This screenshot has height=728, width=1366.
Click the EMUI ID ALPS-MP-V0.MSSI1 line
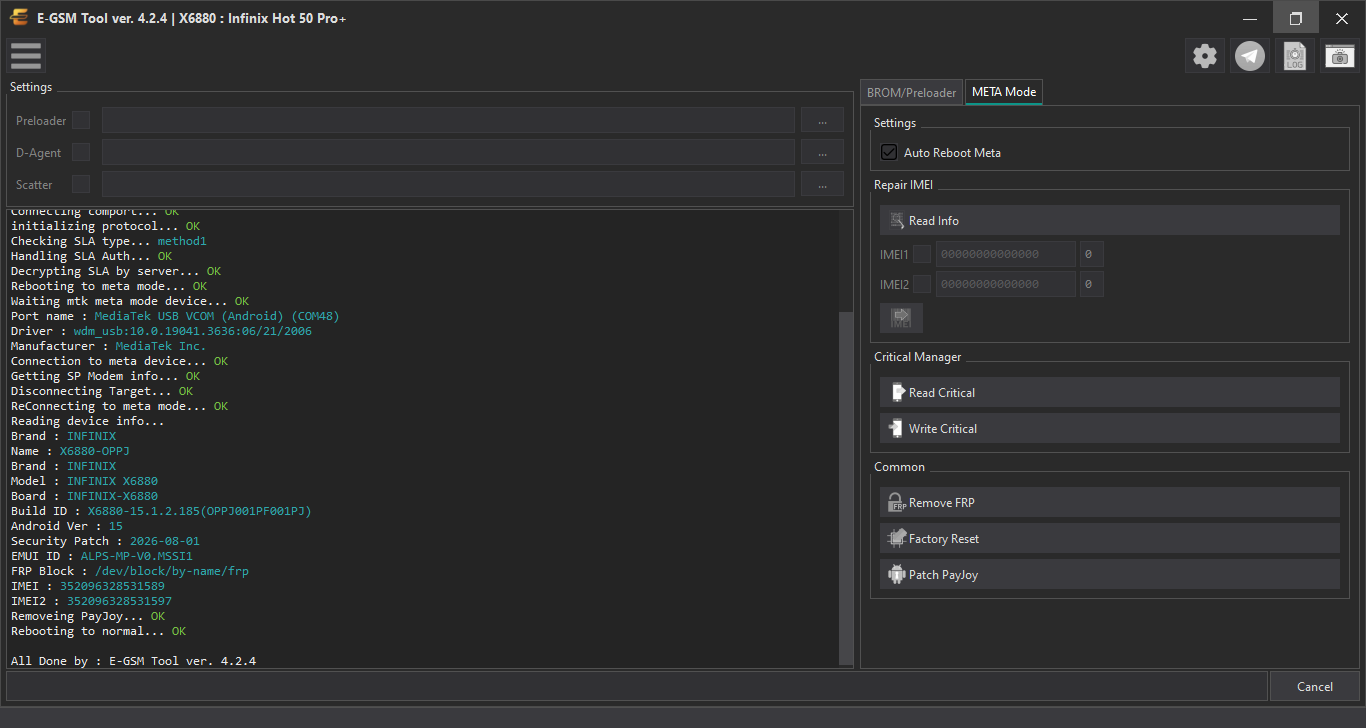[102, 556]
